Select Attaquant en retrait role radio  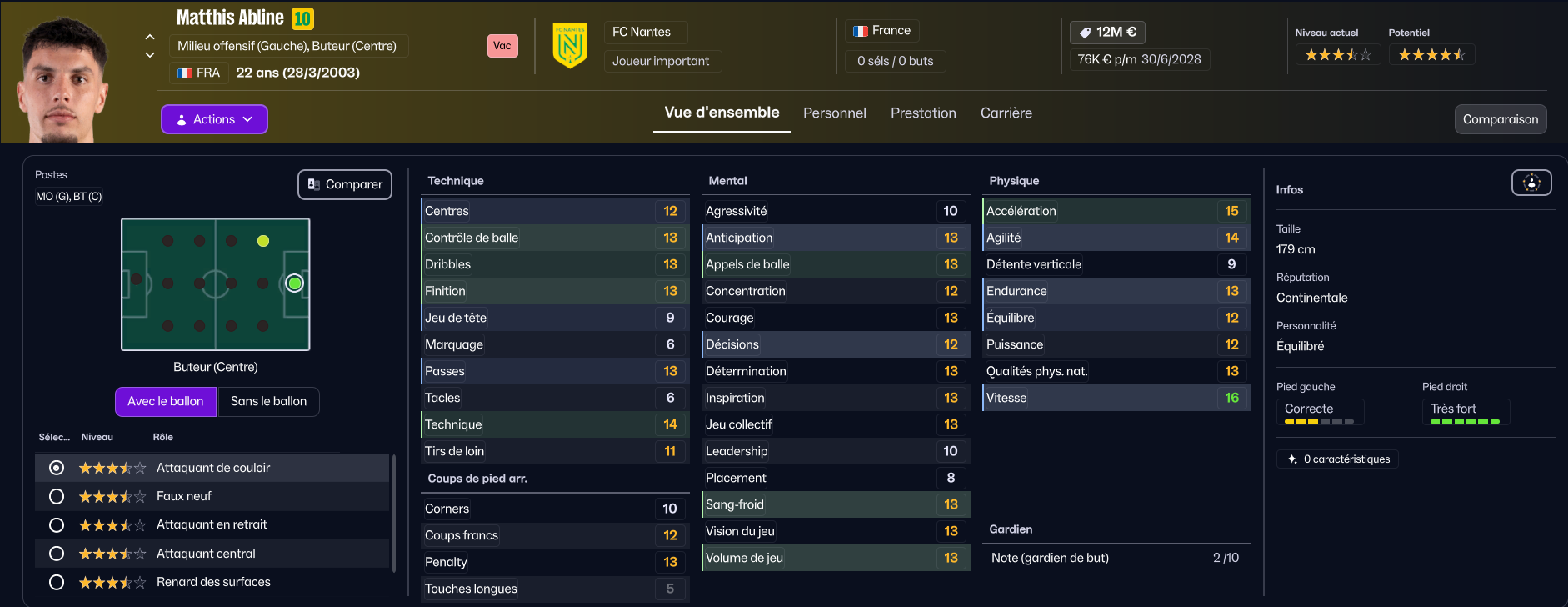coord(57,525)
